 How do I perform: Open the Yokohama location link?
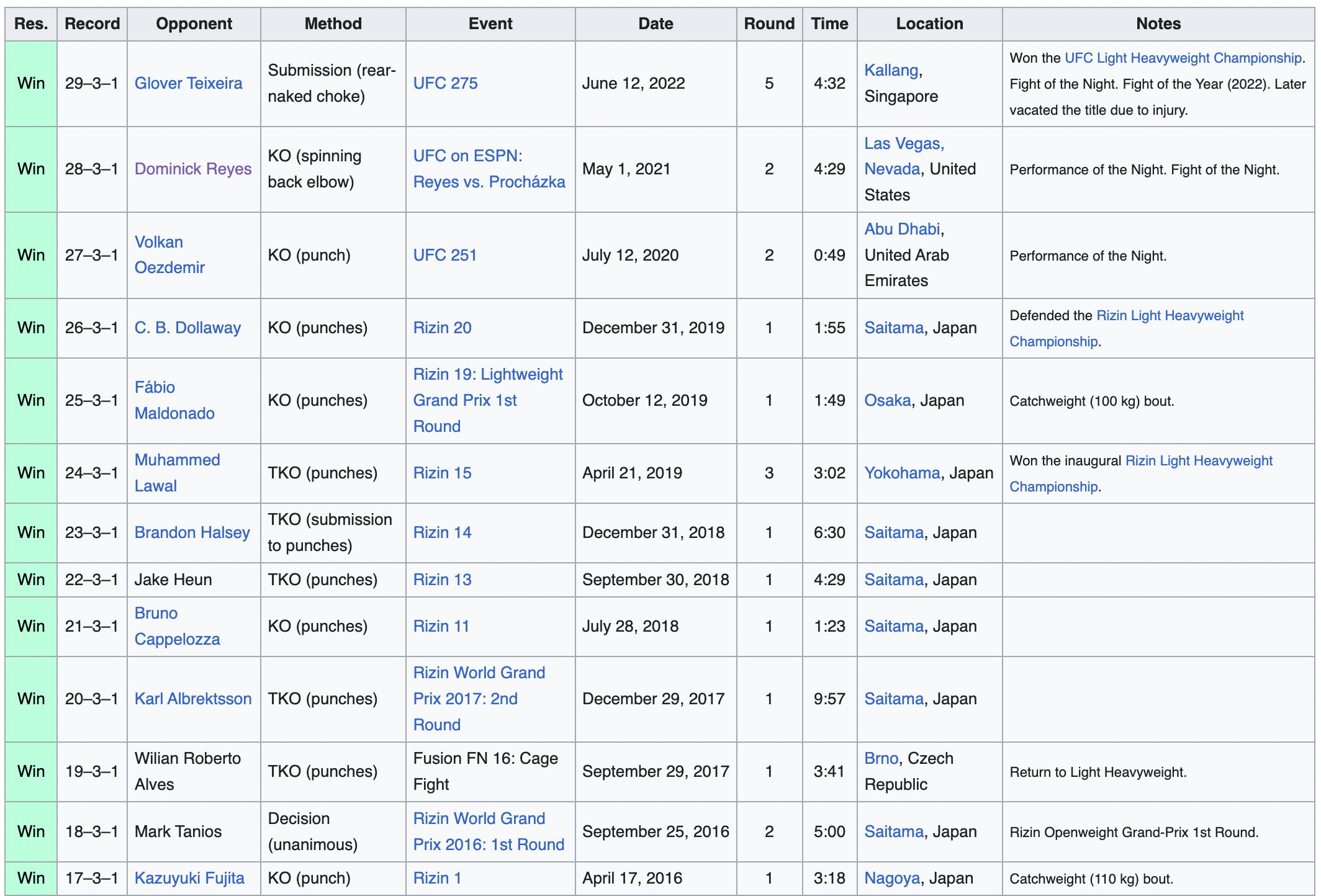pyautogui.click(x=901, y=473)
